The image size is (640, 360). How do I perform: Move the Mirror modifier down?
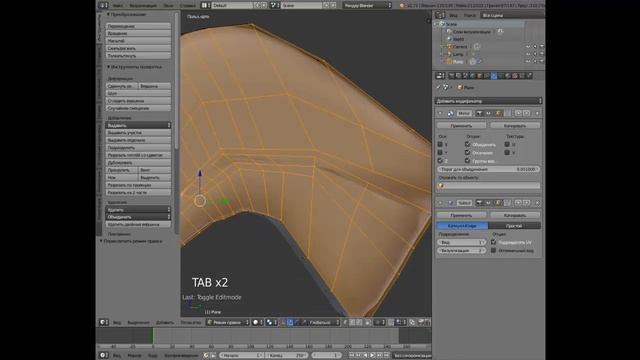[527, 113]
